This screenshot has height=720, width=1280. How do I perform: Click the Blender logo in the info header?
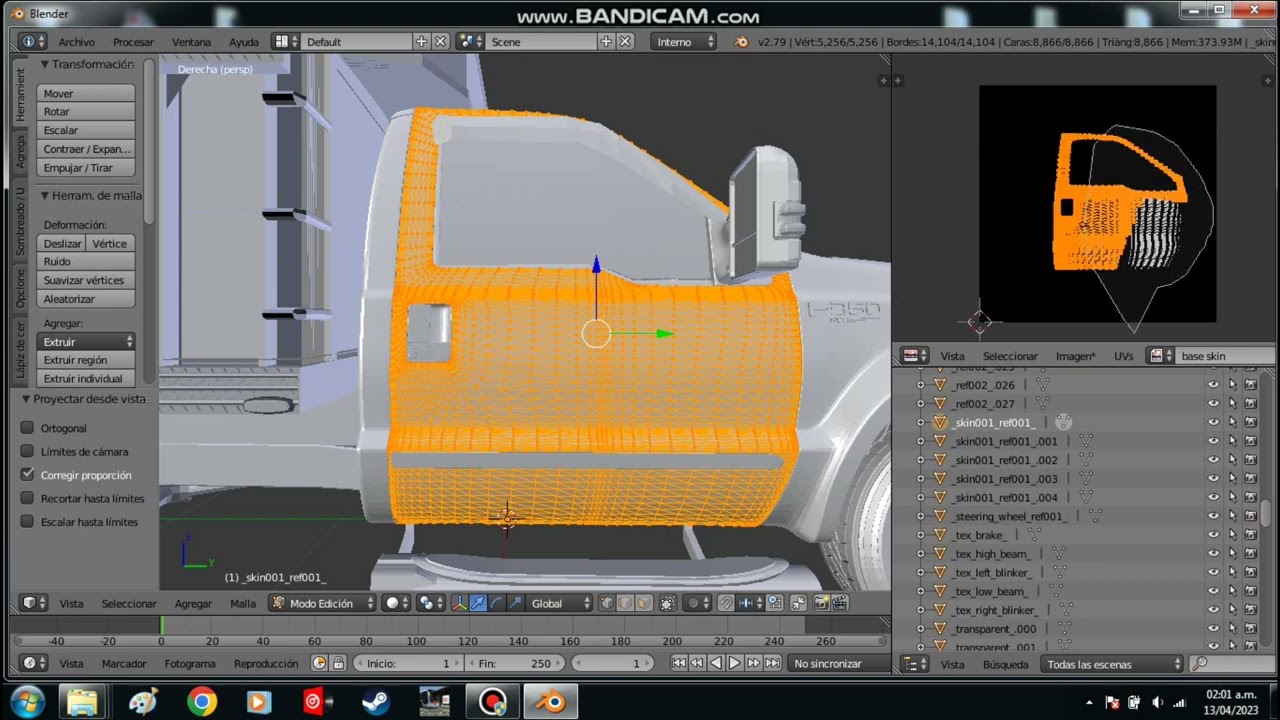click(741, 42)
